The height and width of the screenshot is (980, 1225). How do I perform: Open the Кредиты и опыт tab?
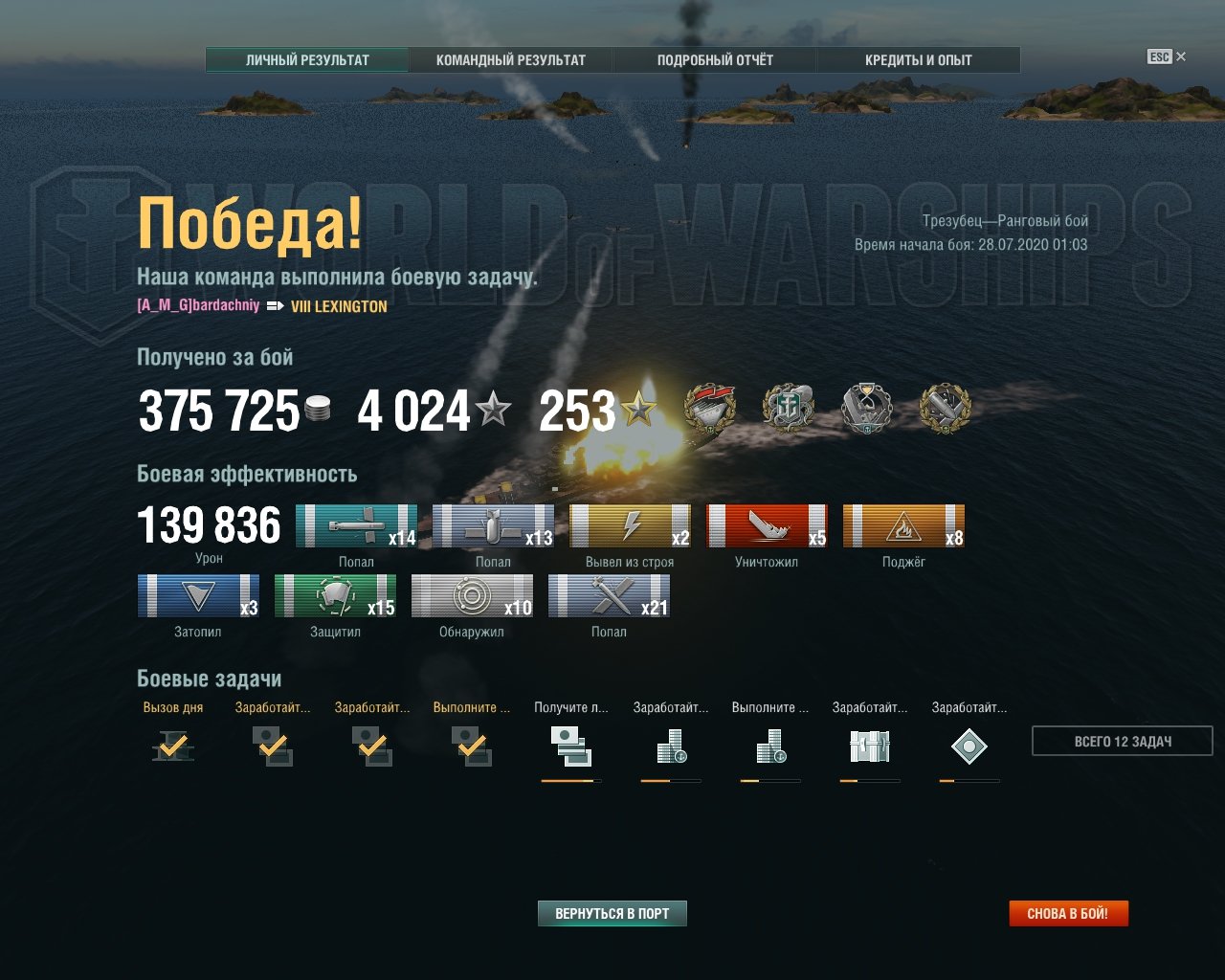pos(919,60)
